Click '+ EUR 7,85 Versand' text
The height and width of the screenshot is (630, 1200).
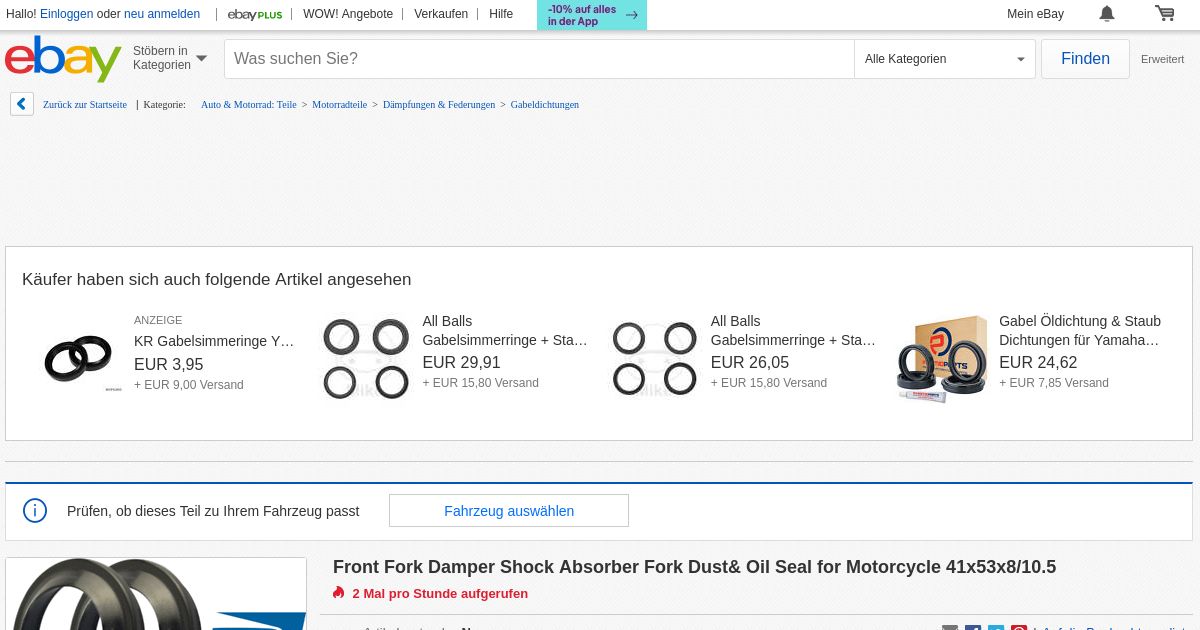pos(1054,383)
